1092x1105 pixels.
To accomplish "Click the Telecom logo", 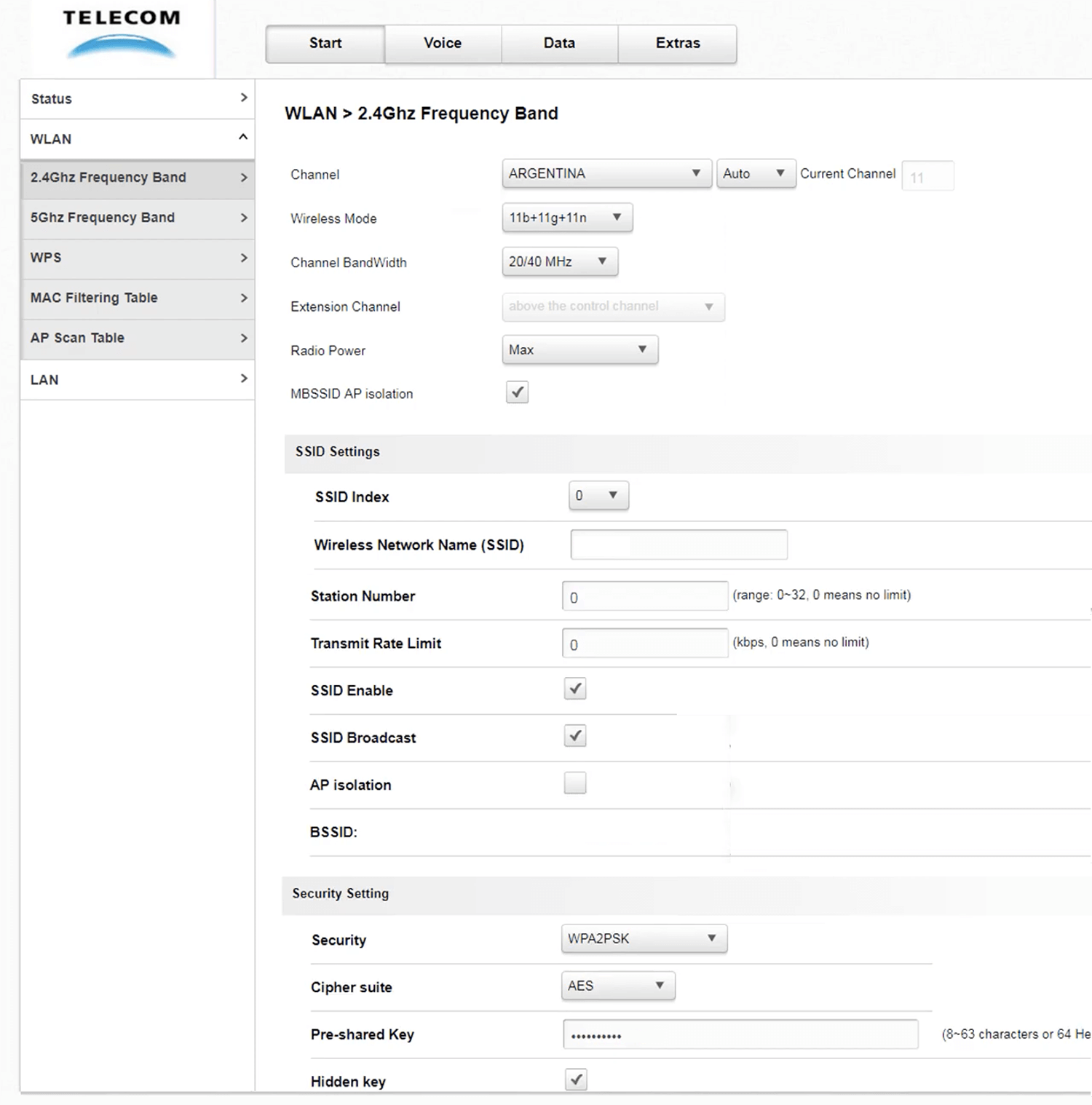I will 121,33.
